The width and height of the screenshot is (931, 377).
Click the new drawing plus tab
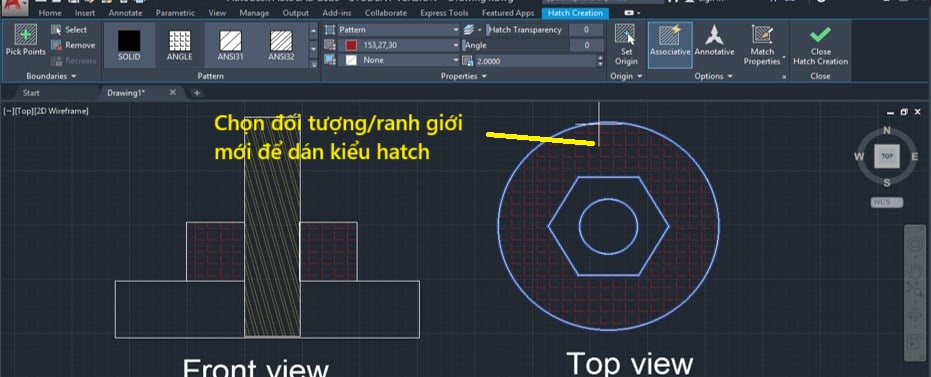[197, 93]
